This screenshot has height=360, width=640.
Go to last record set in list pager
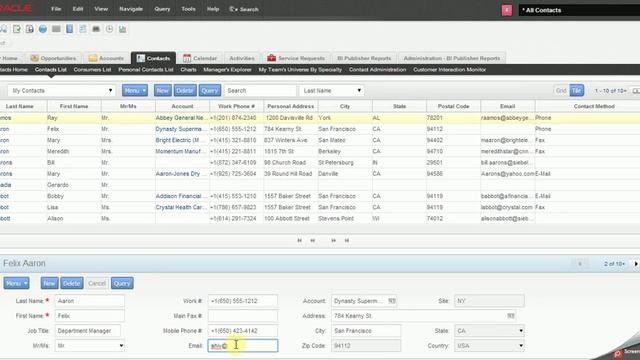coord(347,240)
